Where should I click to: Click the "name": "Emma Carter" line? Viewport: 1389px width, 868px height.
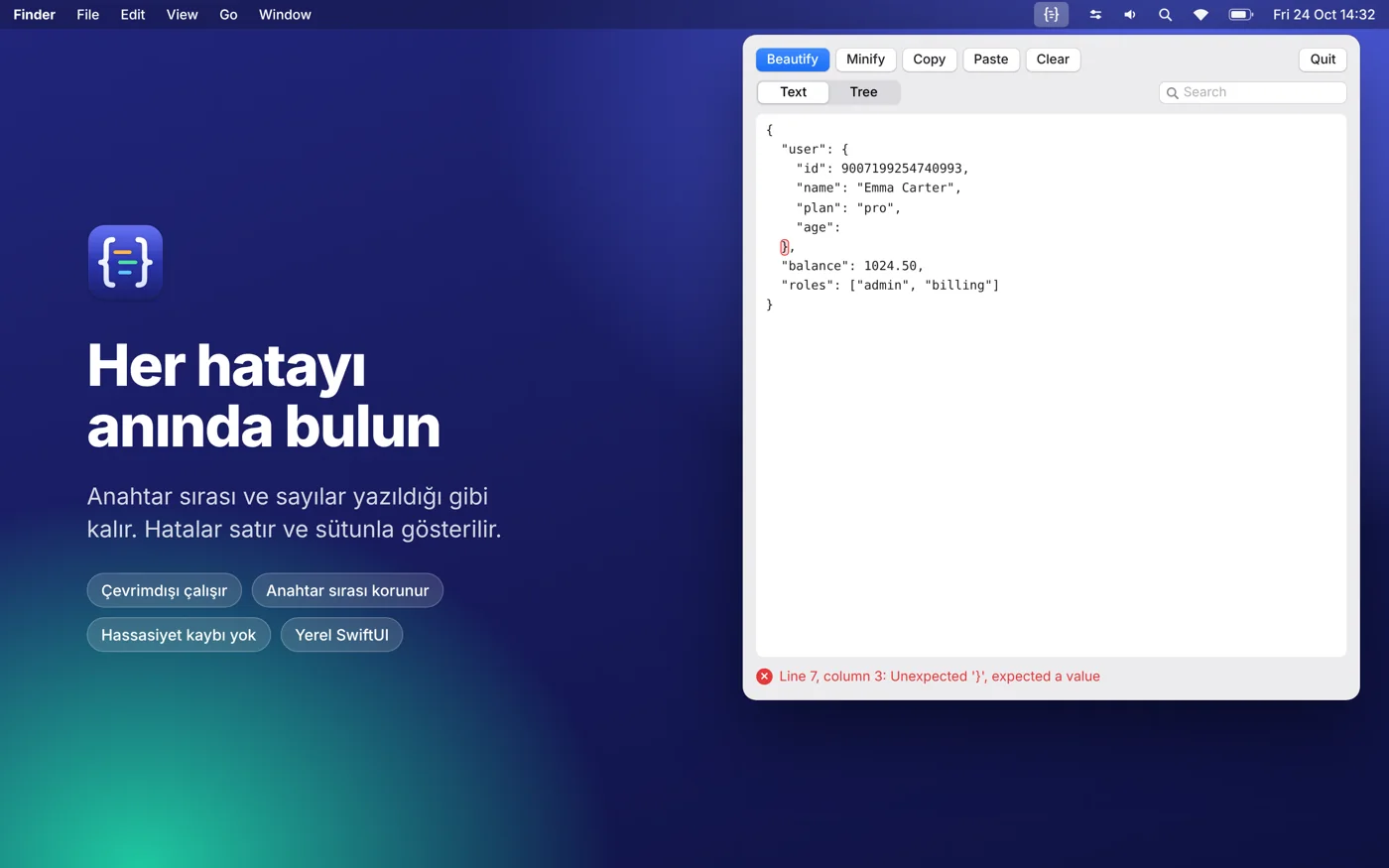[x=878, y=187]
